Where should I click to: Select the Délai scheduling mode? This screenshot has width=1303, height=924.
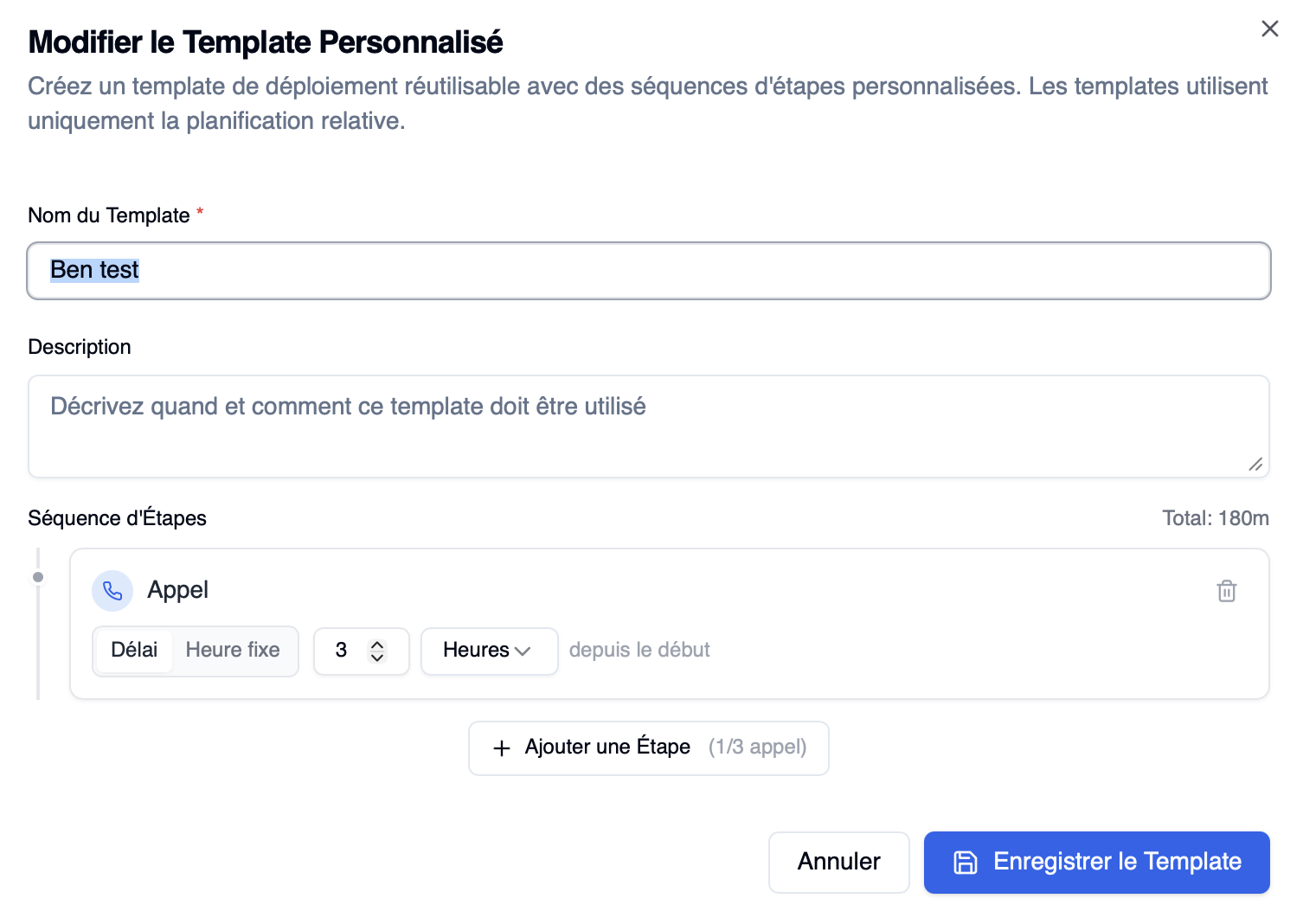pyautogui.click(x=134, y=651)
